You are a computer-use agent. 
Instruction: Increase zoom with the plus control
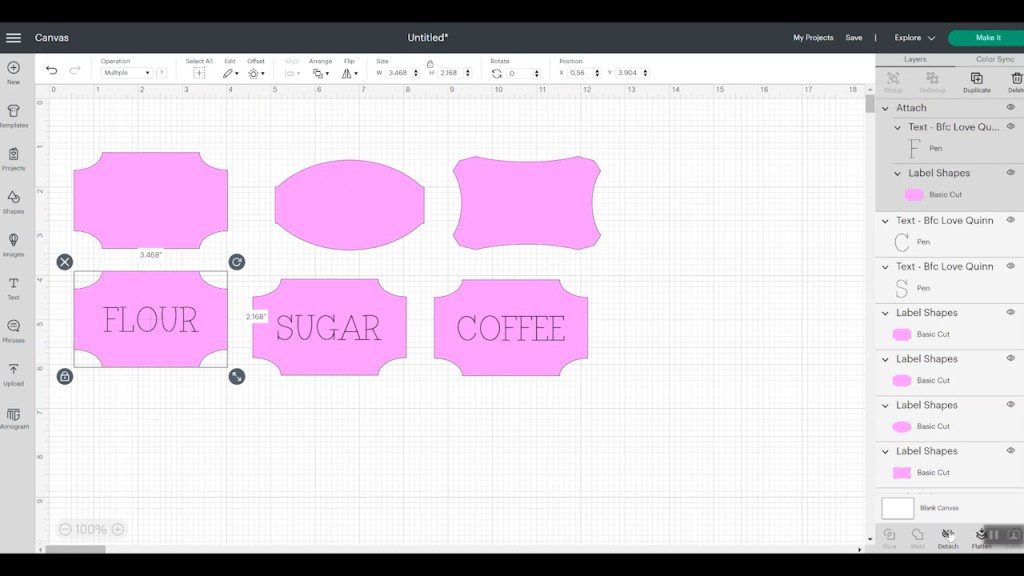click(119, 529)
